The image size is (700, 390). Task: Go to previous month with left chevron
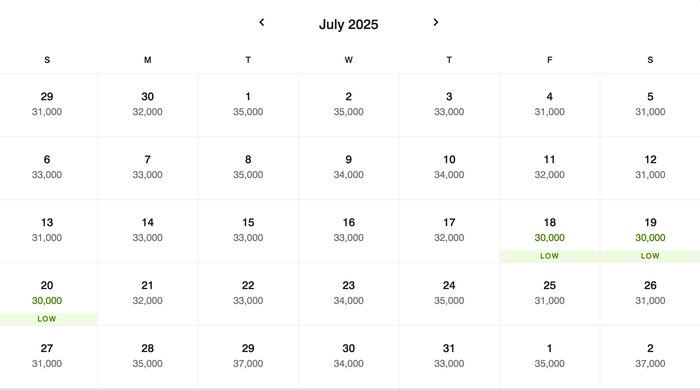coord(262,22)
